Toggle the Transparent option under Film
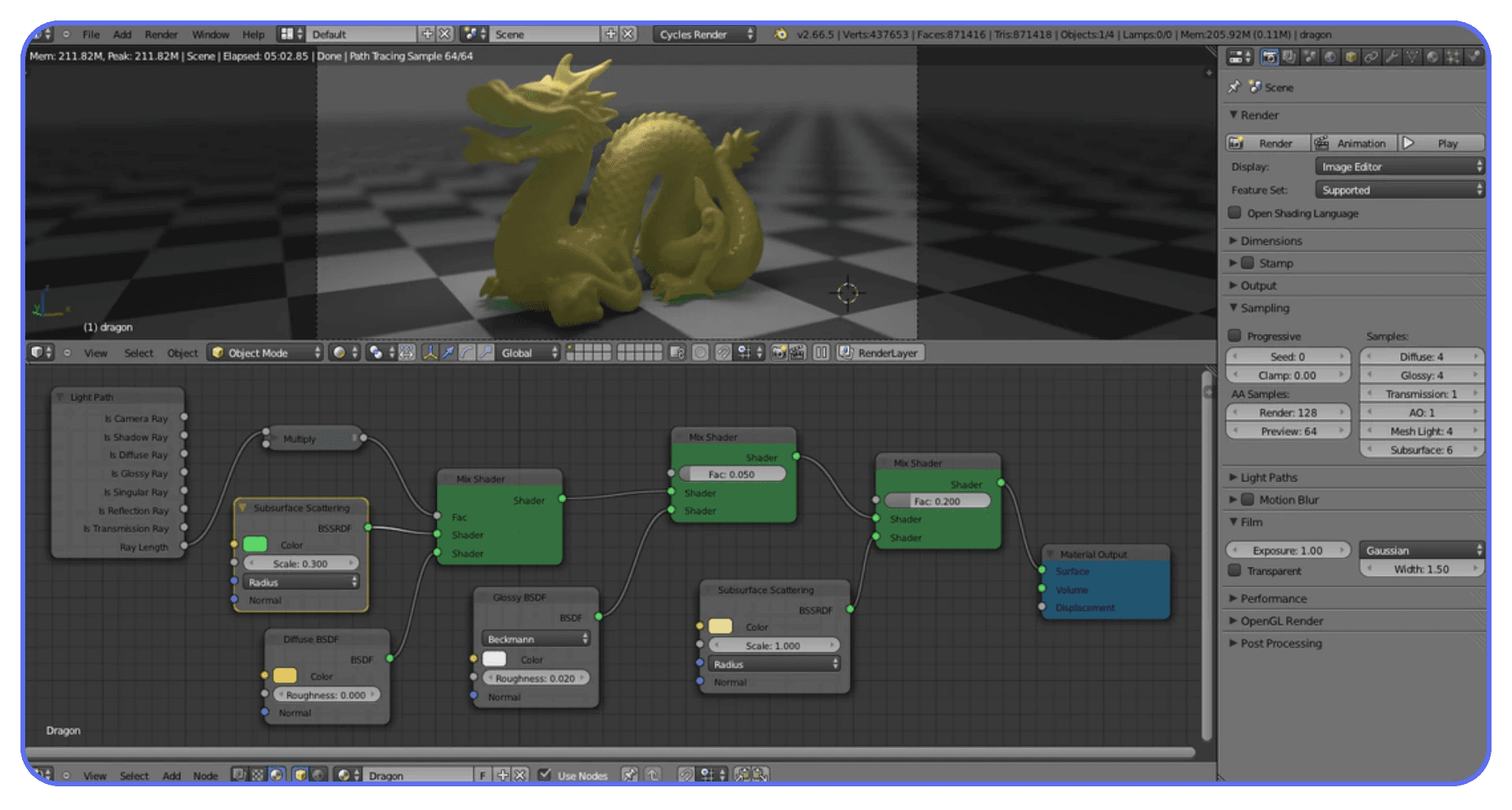This screenshot has height=810, width=1512. 1235,570
